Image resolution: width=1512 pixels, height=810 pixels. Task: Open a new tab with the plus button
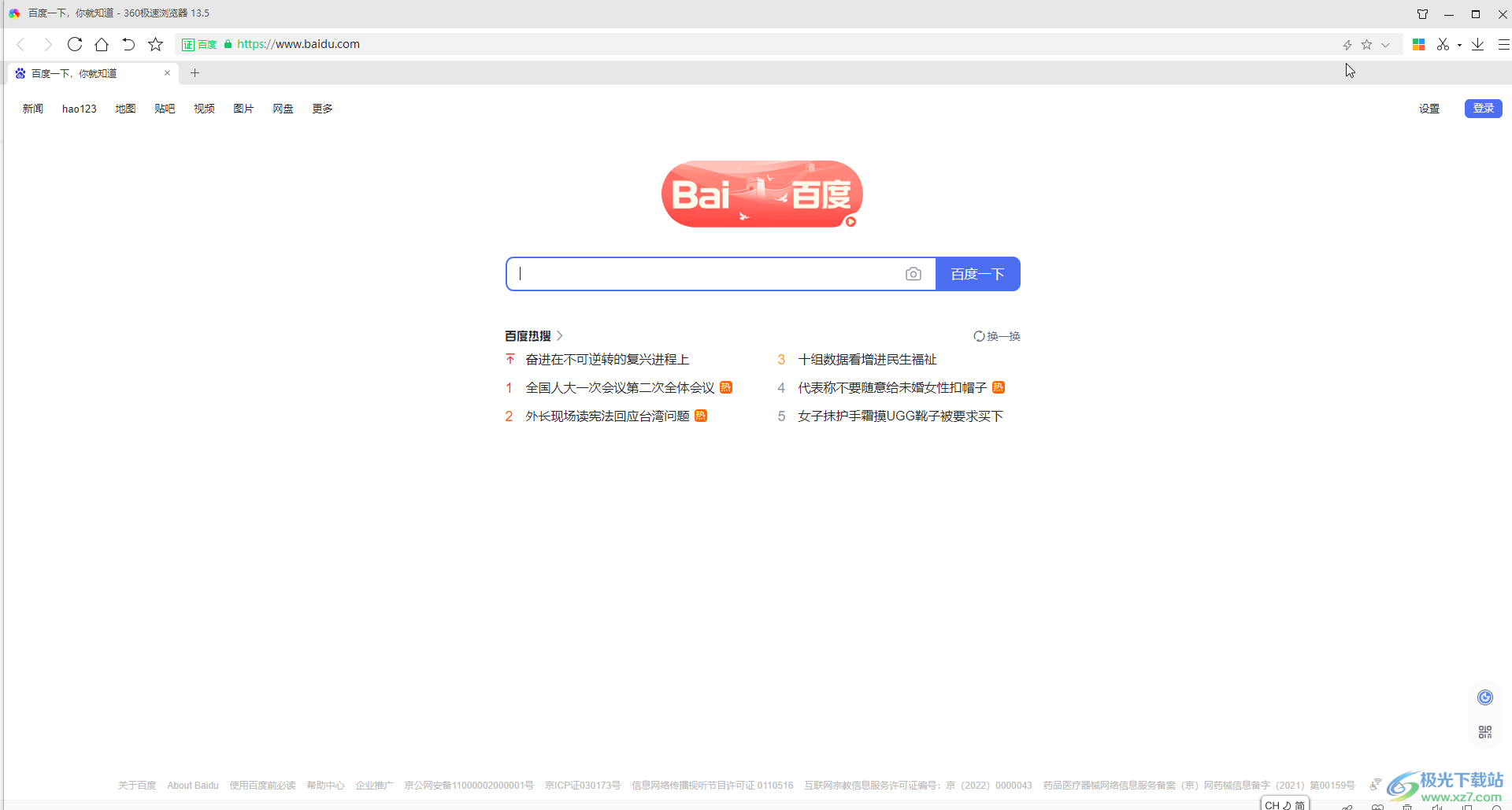pos(195,73)
